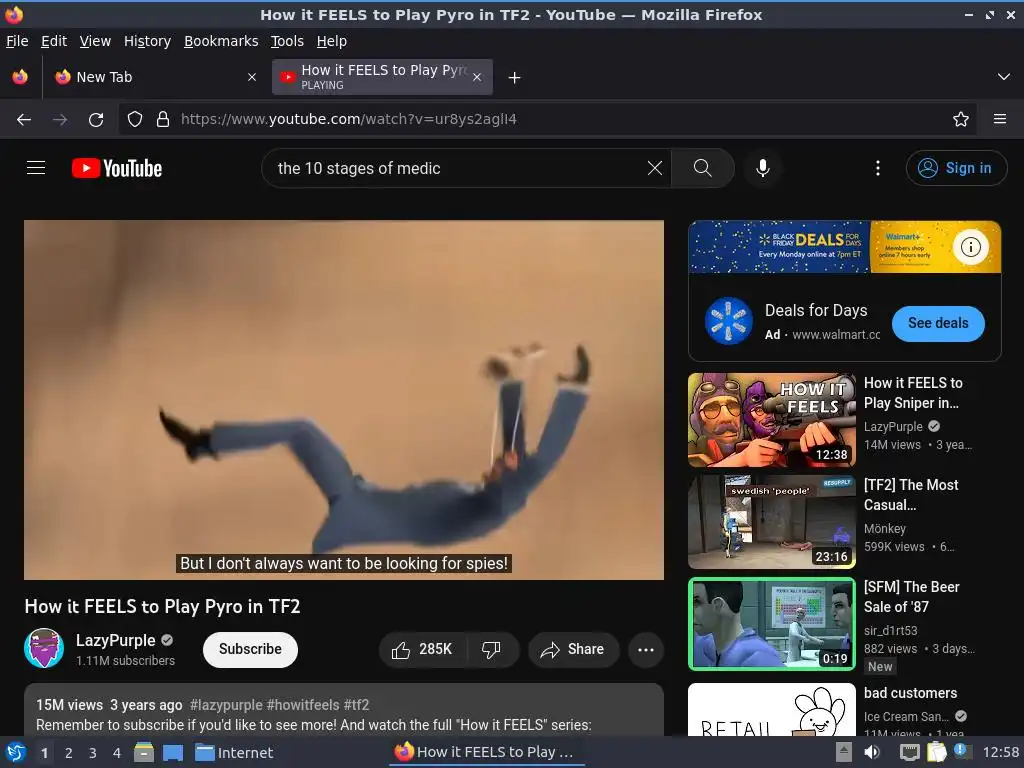Show desktop via taskbar blue window icon
1024x768 pixels.
click(172, 753)
